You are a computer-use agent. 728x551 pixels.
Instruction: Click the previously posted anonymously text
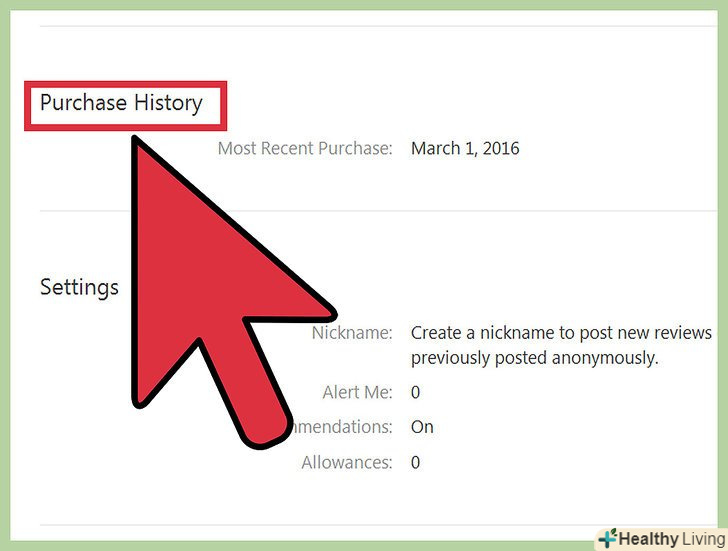(534, 358)
